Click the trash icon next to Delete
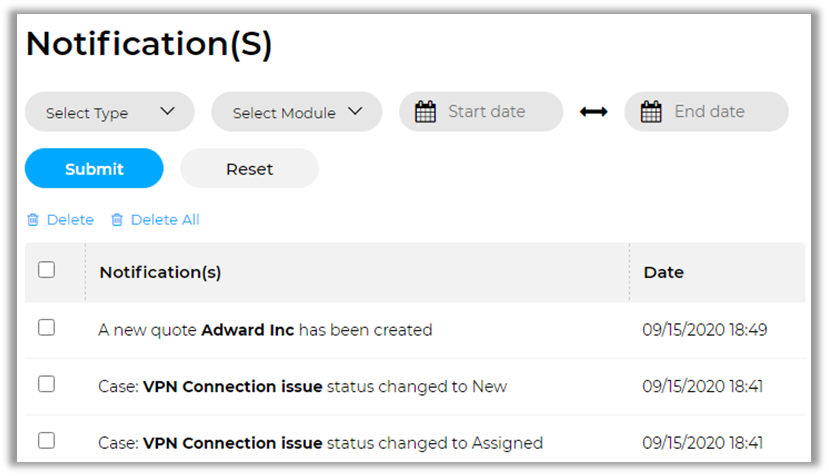The width and height of the screenshot is (829, 476). coord(33,220)
